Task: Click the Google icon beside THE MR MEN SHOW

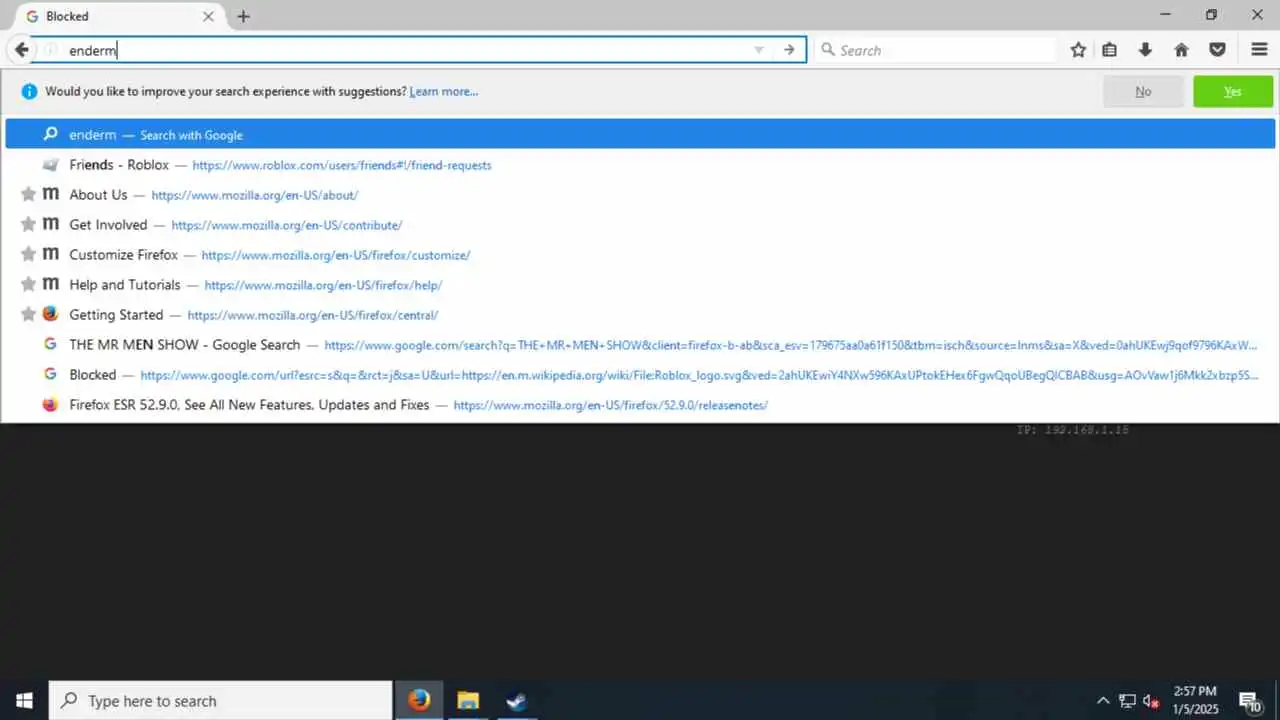Action: coord(50,344)
